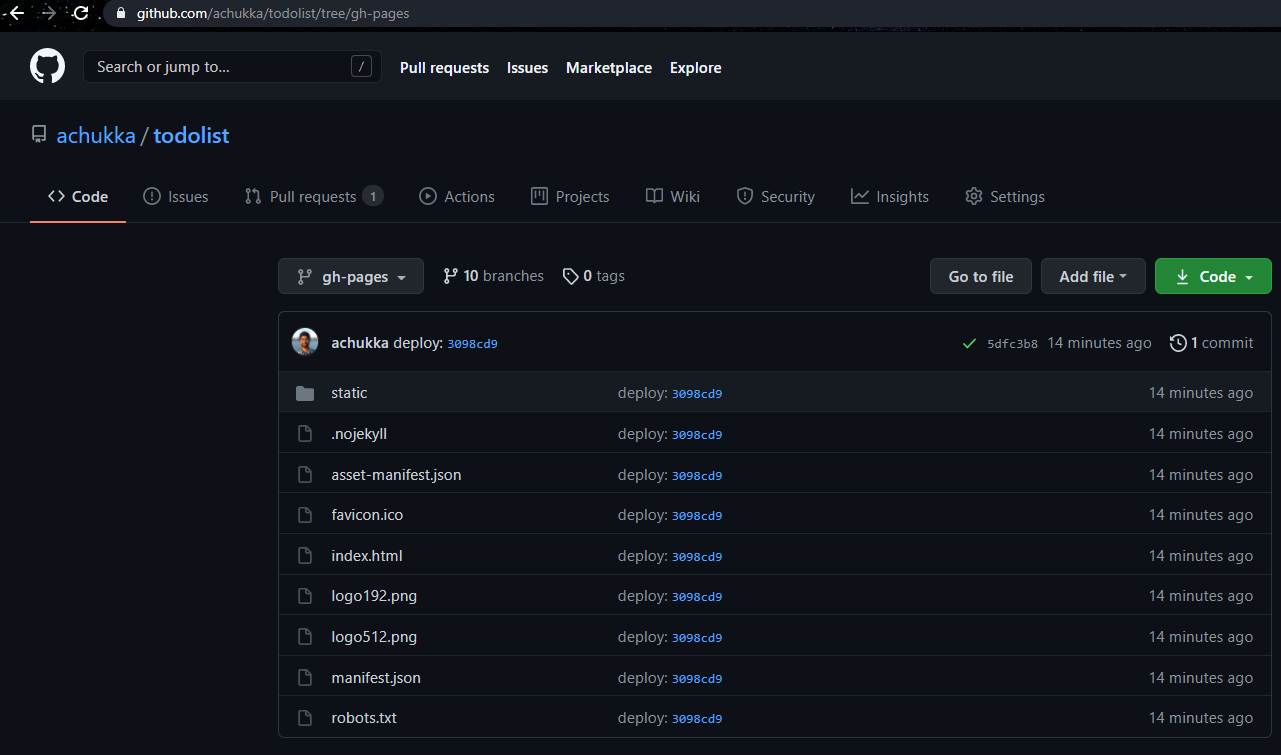Click file icon next to robots.txt
The height and width of the screenshot is (755, 1281).
tap(305, 718)
